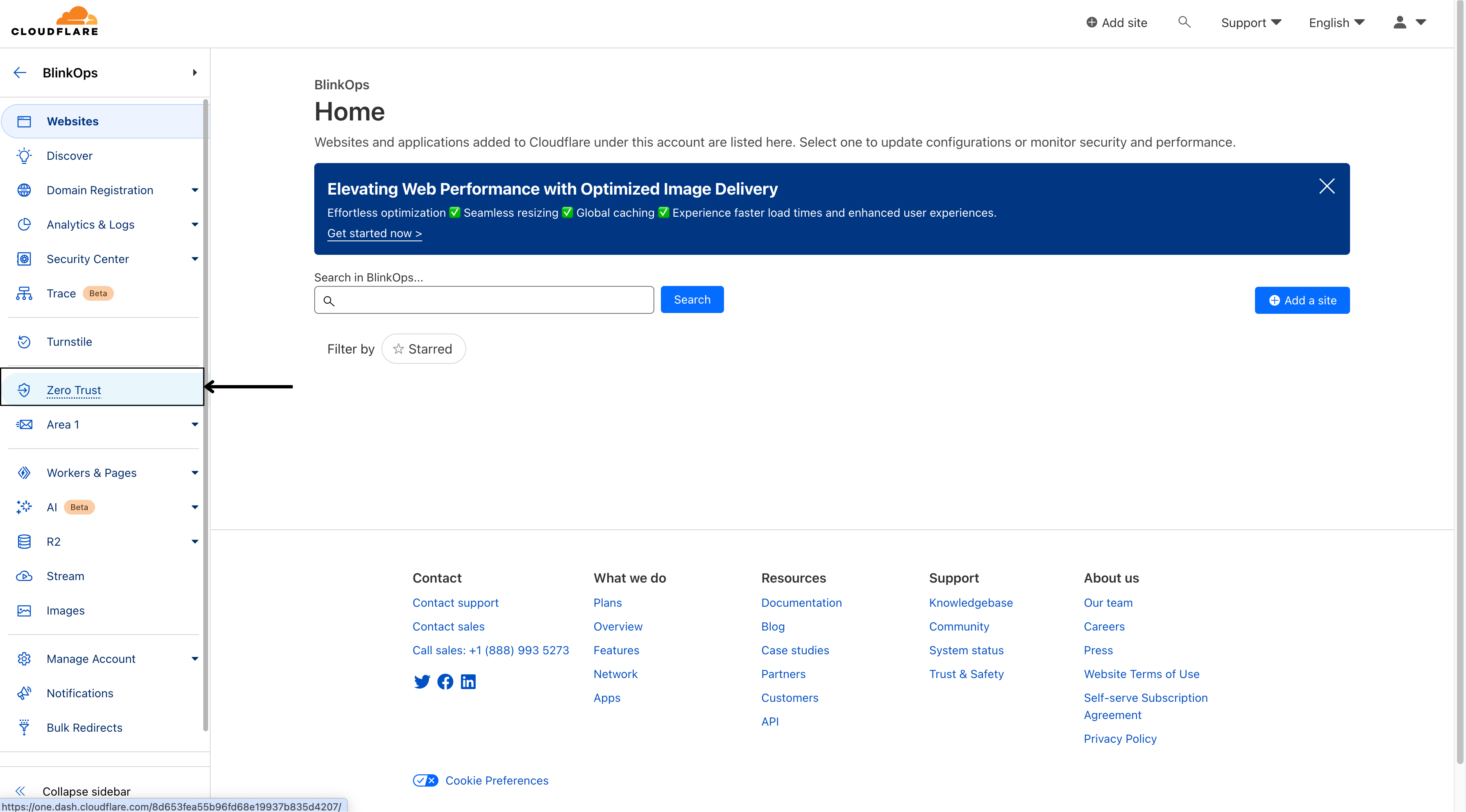Viewport: 1466px width, 812px height.
Task: Expand the R2 submenu arrow
Action: pos(195,541)
